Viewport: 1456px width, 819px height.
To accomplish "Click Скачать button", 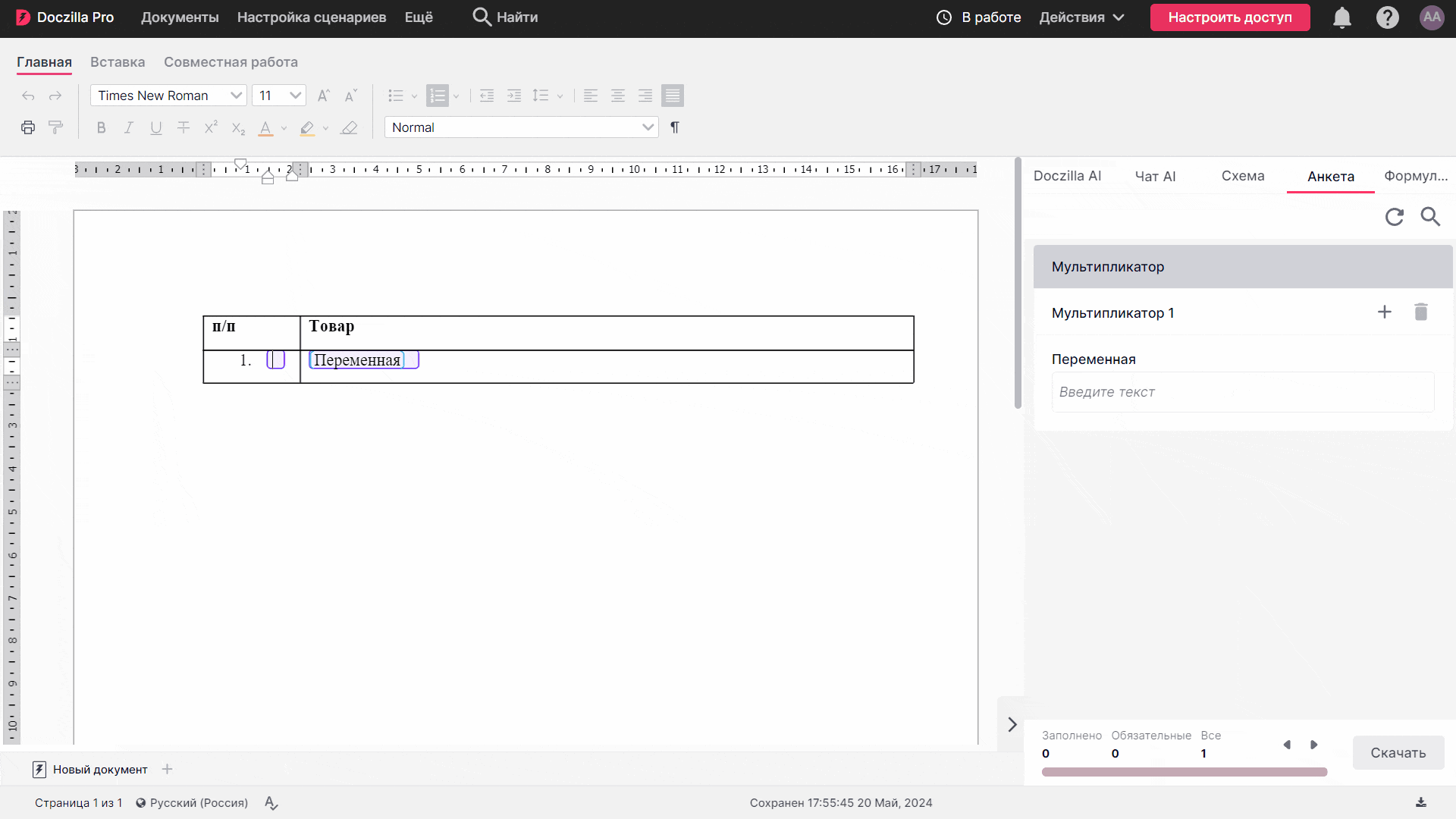I will click(1398, 753).
